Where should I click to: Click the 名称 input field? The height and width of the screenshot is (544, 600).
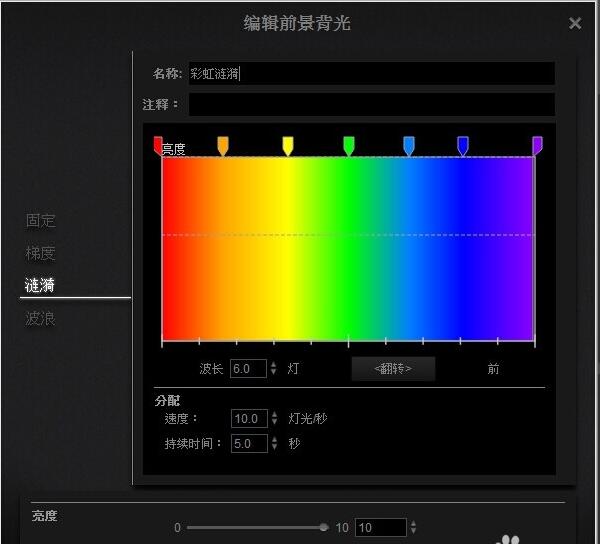[372, 73]
